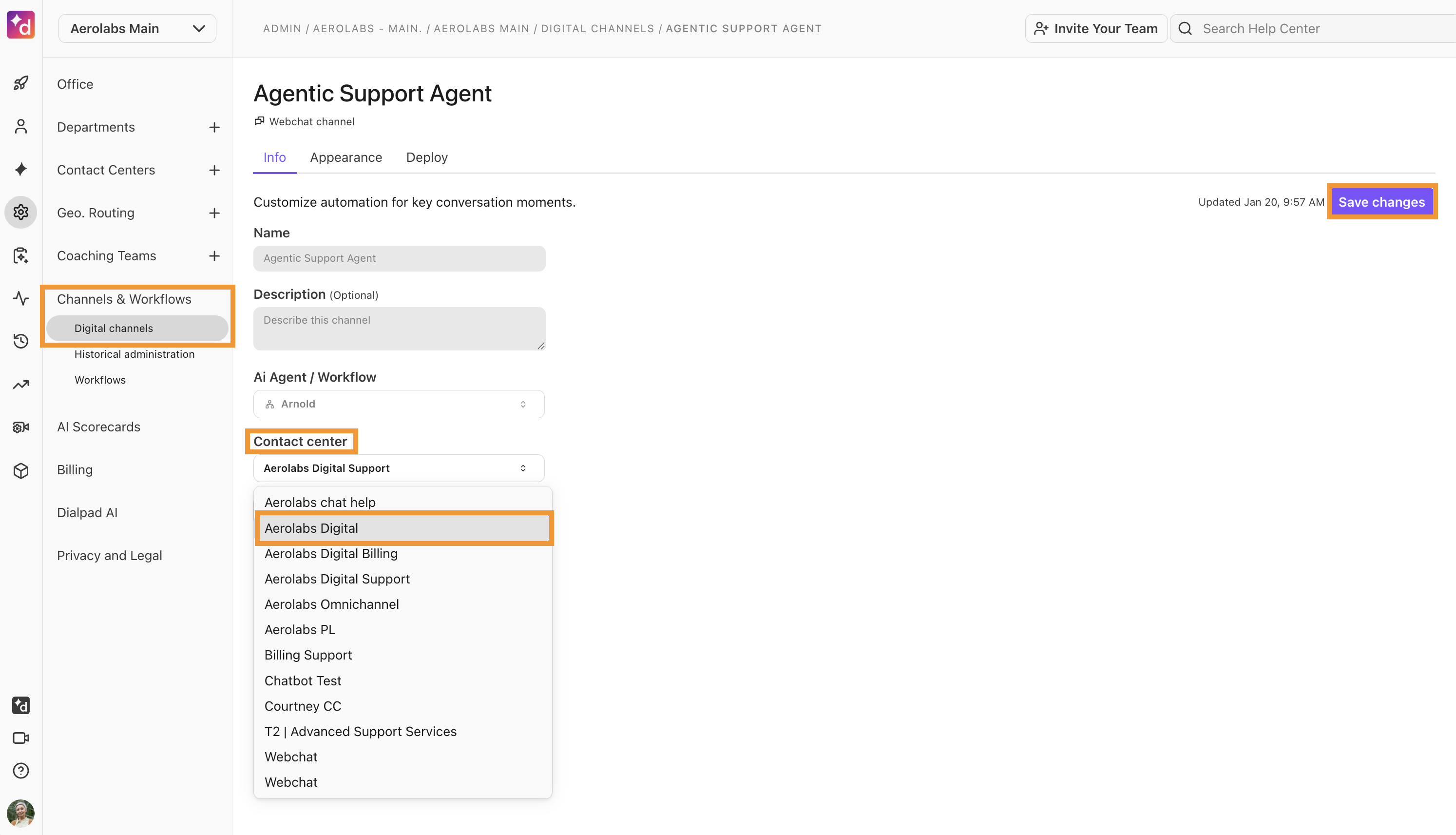1456x835 pixels.
Task: Choose Aerolabs PL option
Action: point(403,630)
